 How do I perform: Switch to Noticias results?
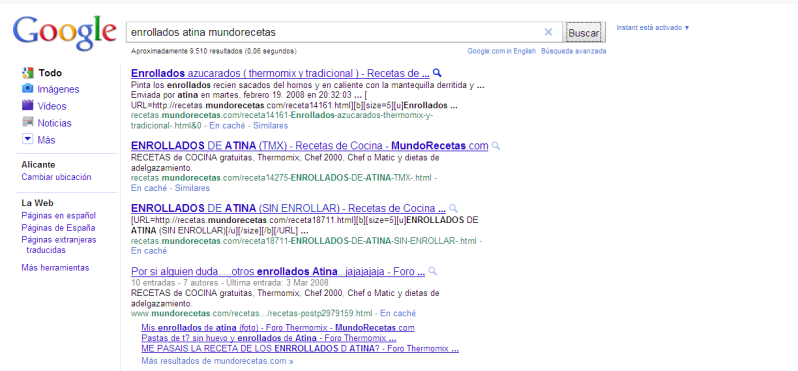(x=54, y=123)
